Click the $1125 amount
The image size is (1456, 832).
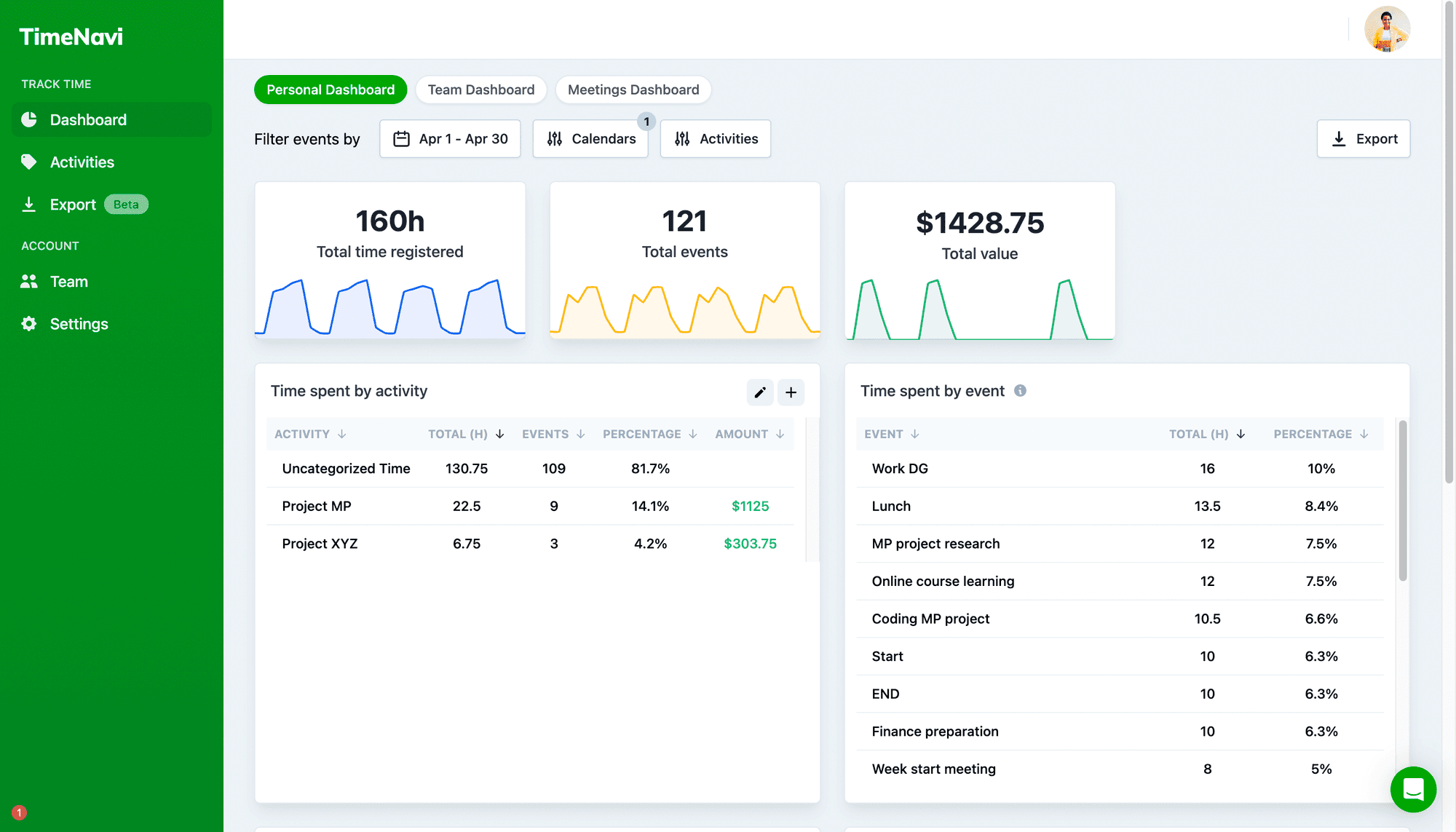pos(750,506)
